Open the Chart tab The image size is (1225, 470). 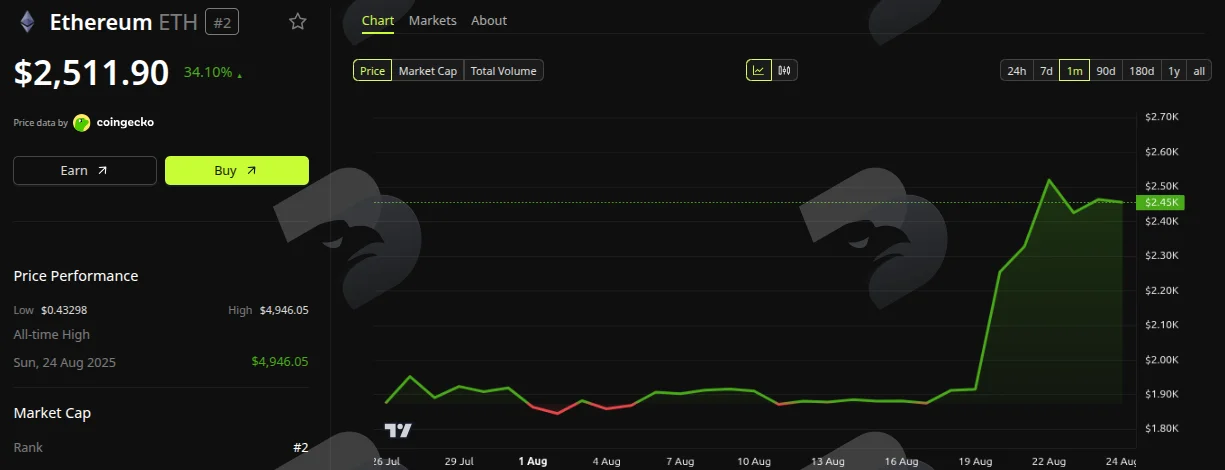[x=378, y=20]
